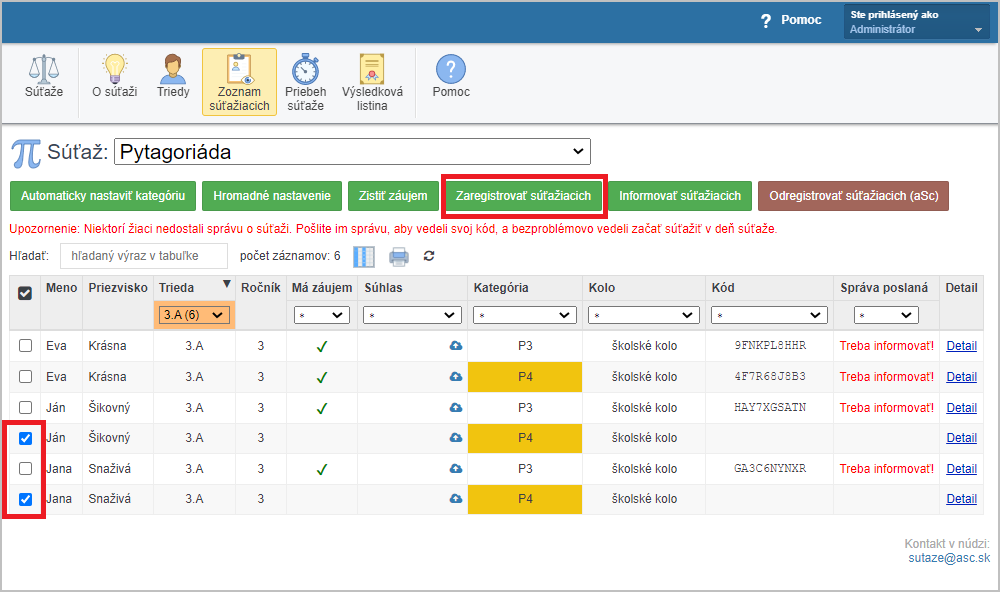
Task: Open the Výsledková listina certificate icon
Action: click(x=372, y=69)
